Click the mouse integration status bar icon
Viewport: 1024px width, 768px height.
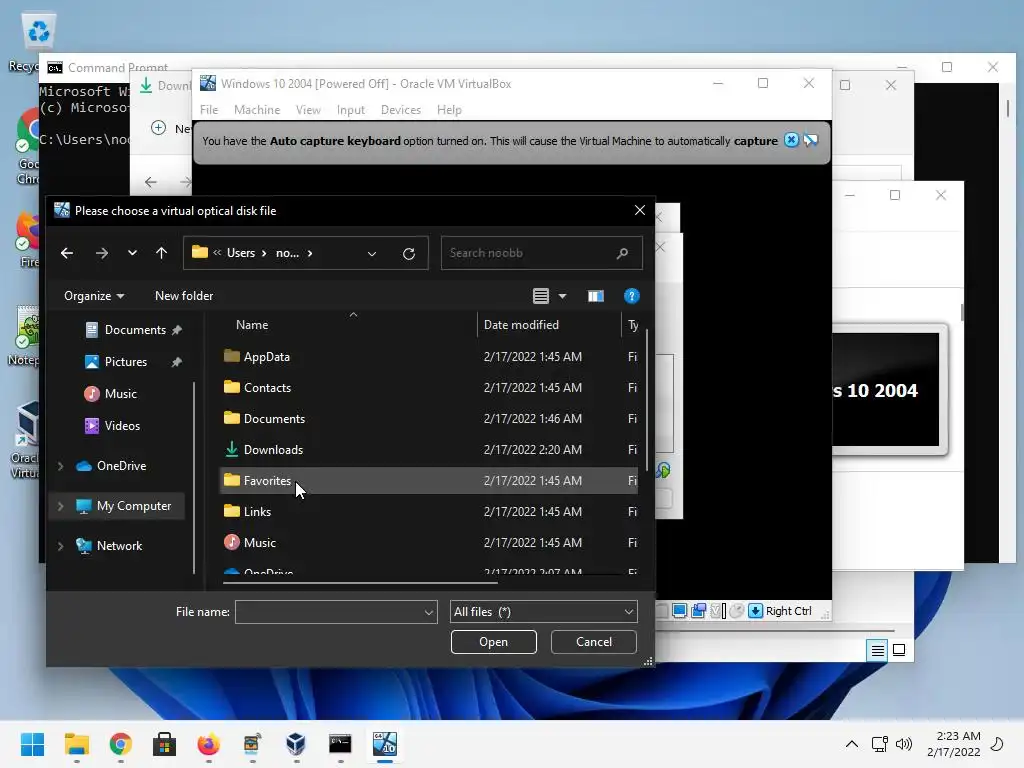pyautogui.click(x=737, y=611)
